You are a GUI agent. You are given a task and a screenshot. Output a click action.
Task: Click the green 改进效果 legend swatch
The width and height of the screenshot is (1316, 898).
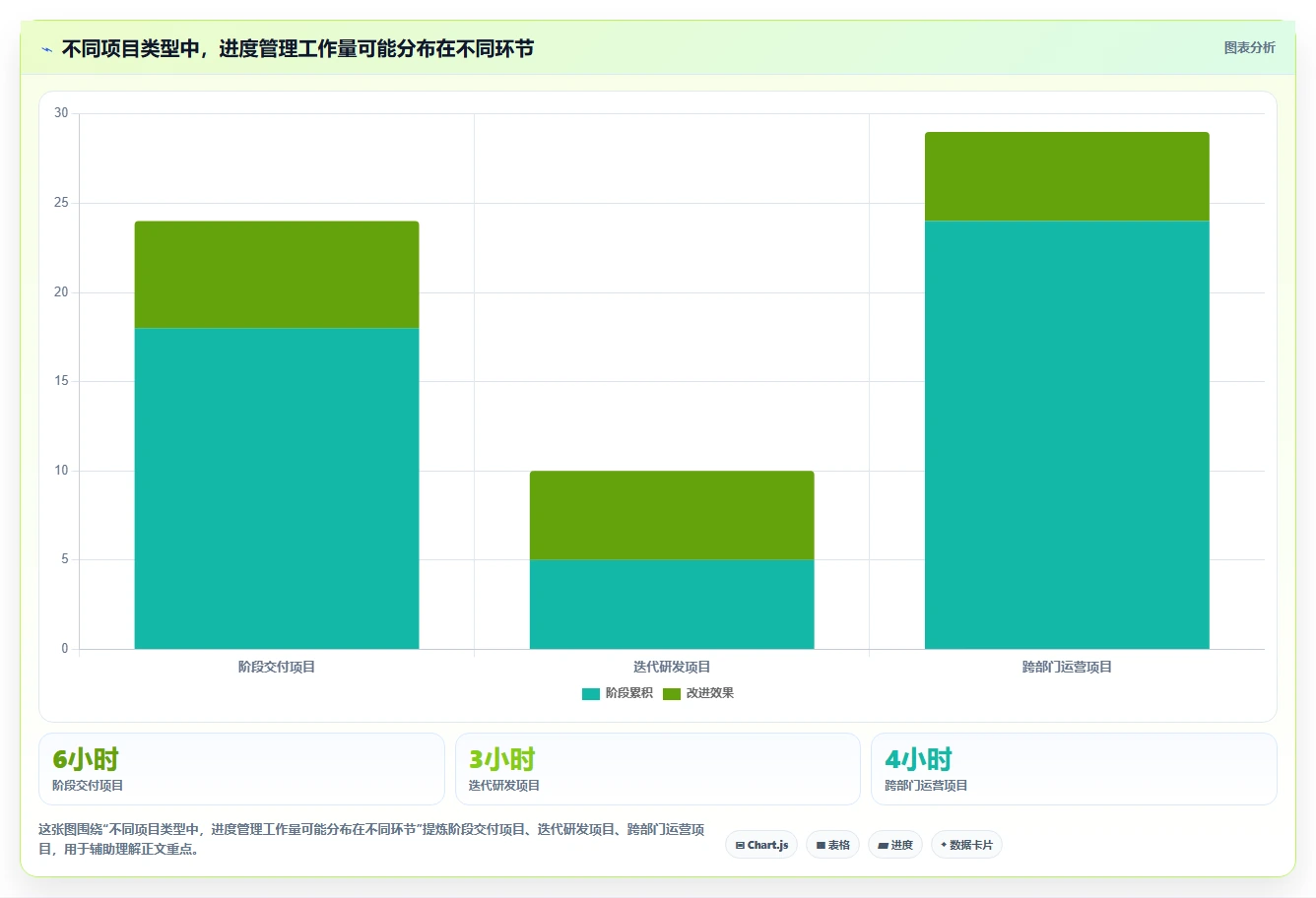(x=672, y=694)
